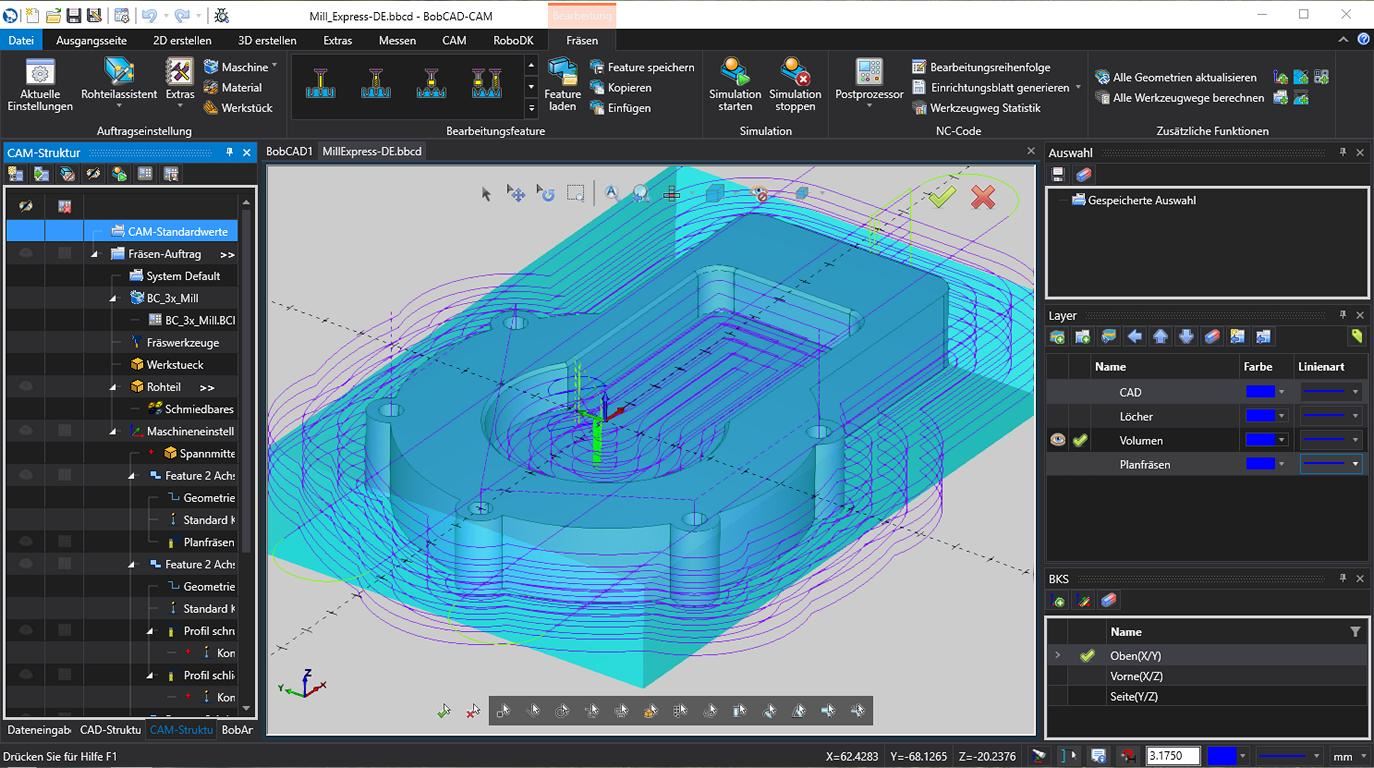Viewport: 1374px width, 768px height.
Task: Click Feature laden
Action: point(562,84)
